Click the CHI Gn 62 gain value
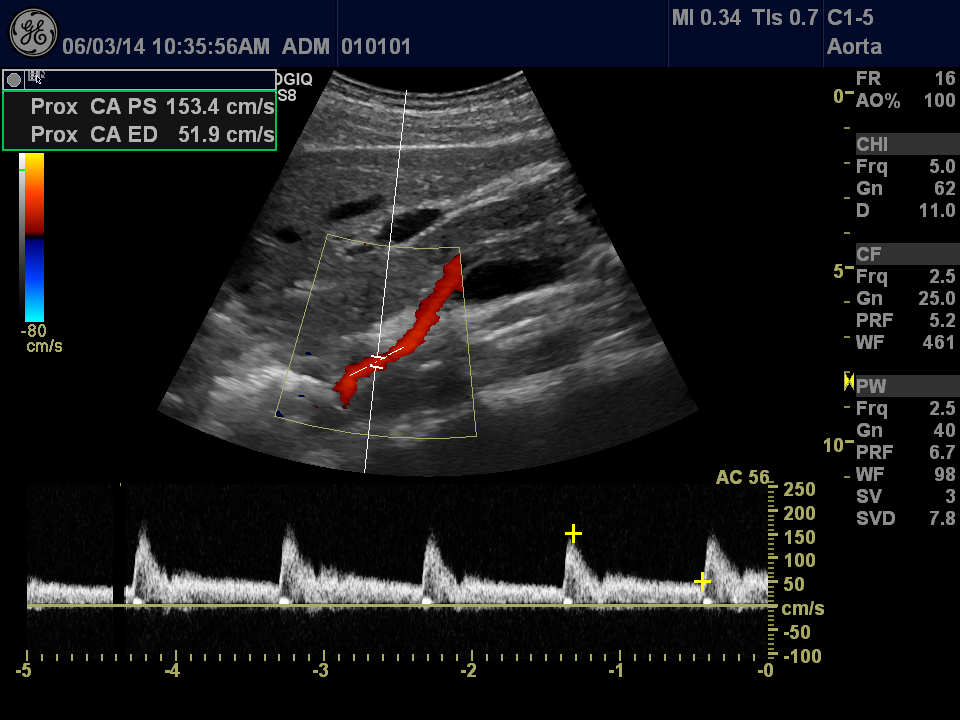Viewport: 960px width, 720px height. coord(906,189)
